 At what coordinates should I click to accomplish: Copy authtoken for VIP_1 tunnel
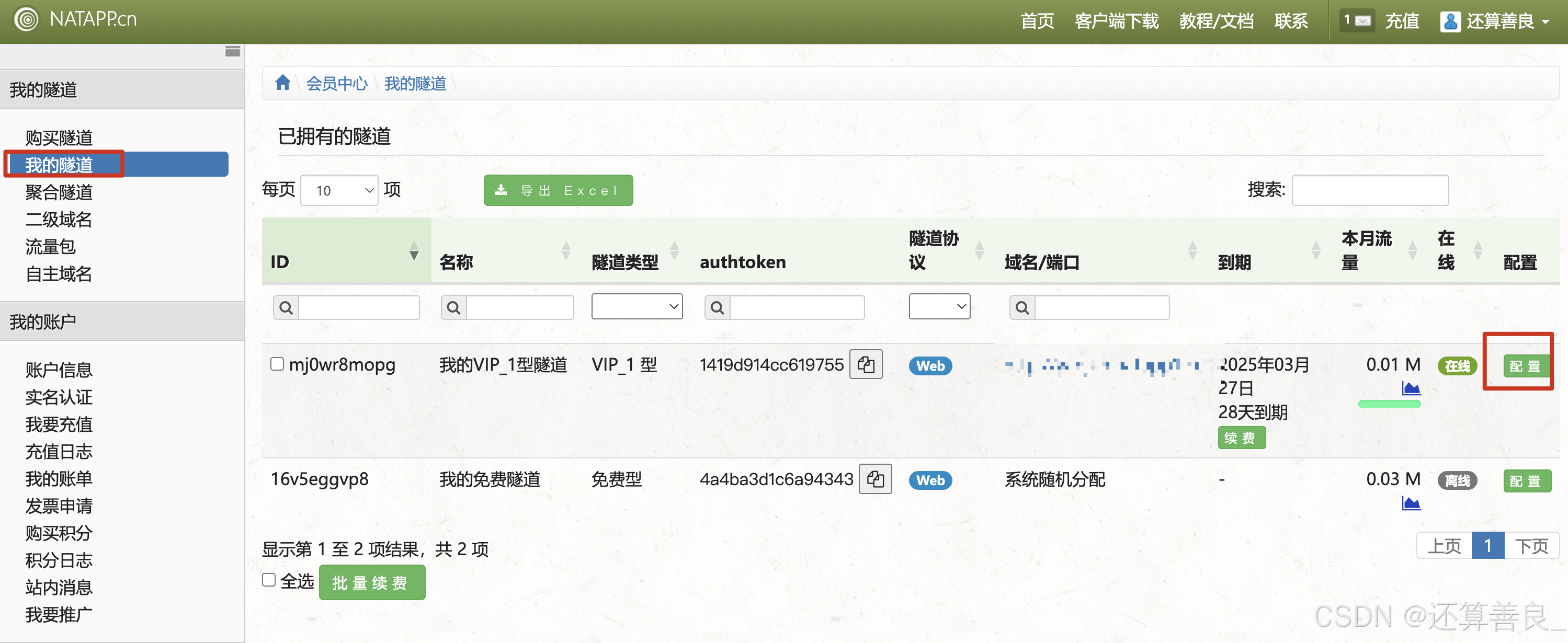[866, 364]
